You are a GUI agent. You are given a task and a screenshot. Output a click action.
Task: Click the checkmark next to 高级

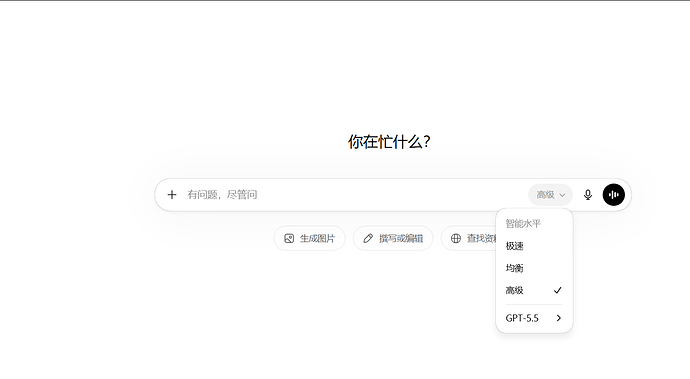(x=558, y=291)
